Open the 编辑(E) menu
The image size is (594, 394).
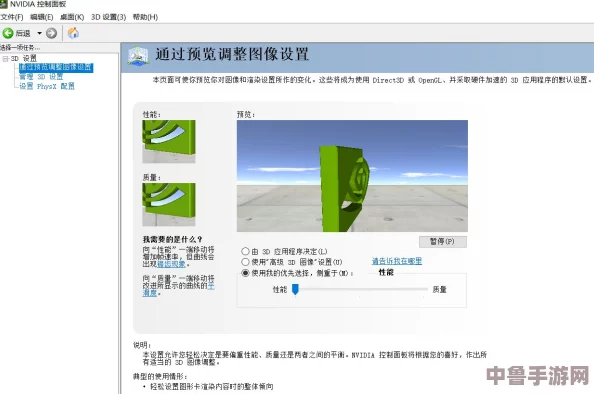pyautogui.click(x=42, y=17)
